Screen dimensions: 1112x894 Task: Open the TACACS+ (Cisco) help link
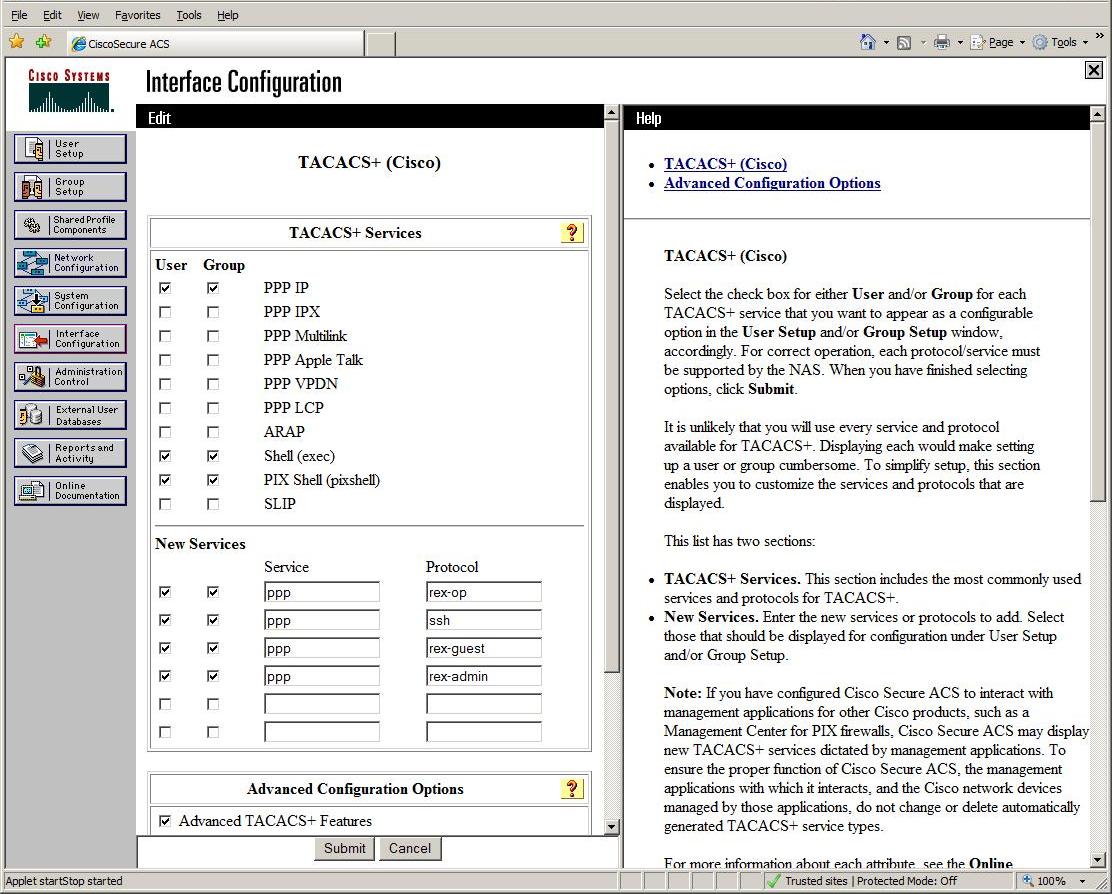point(725,164)
